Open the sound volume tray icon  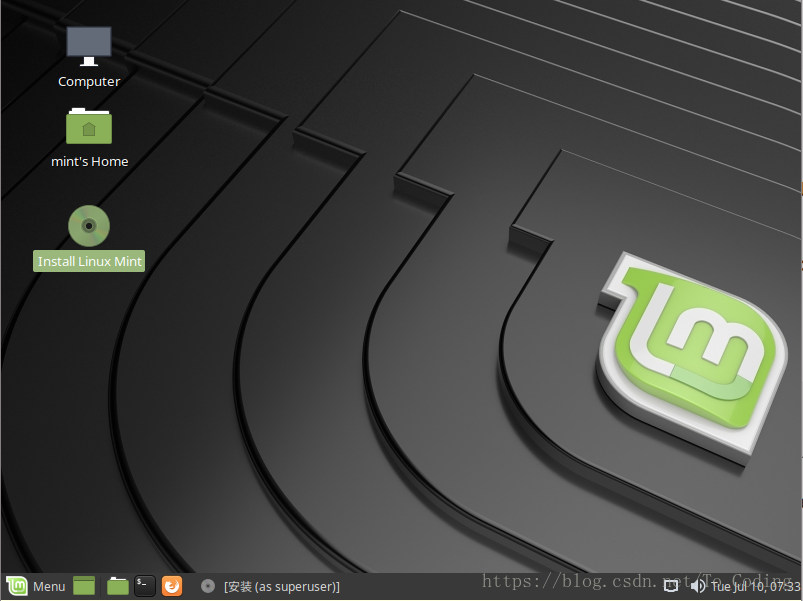[698, 586]
